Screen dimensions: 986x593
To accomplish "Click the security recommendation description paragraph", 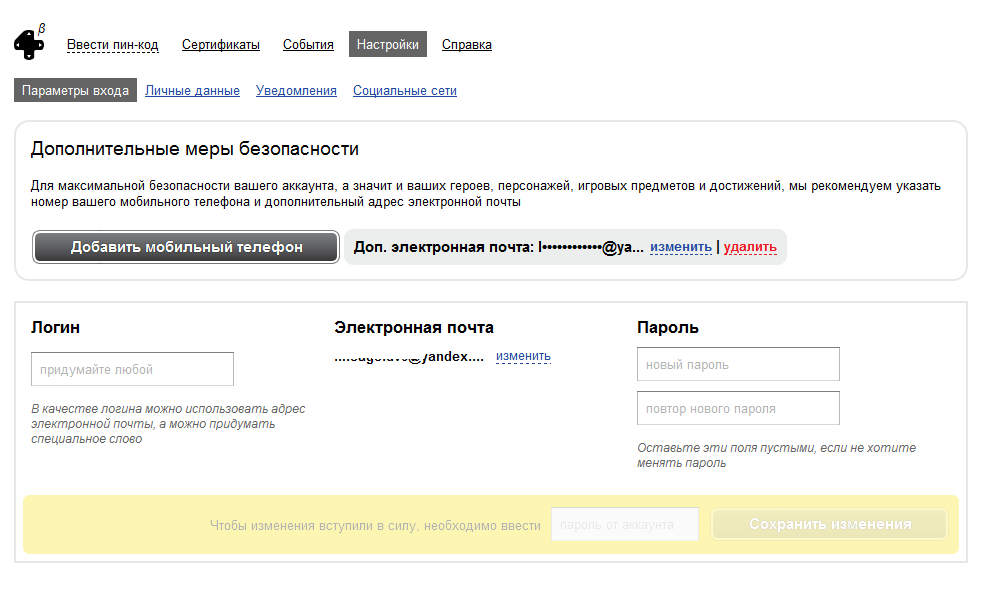I will 485,194.
